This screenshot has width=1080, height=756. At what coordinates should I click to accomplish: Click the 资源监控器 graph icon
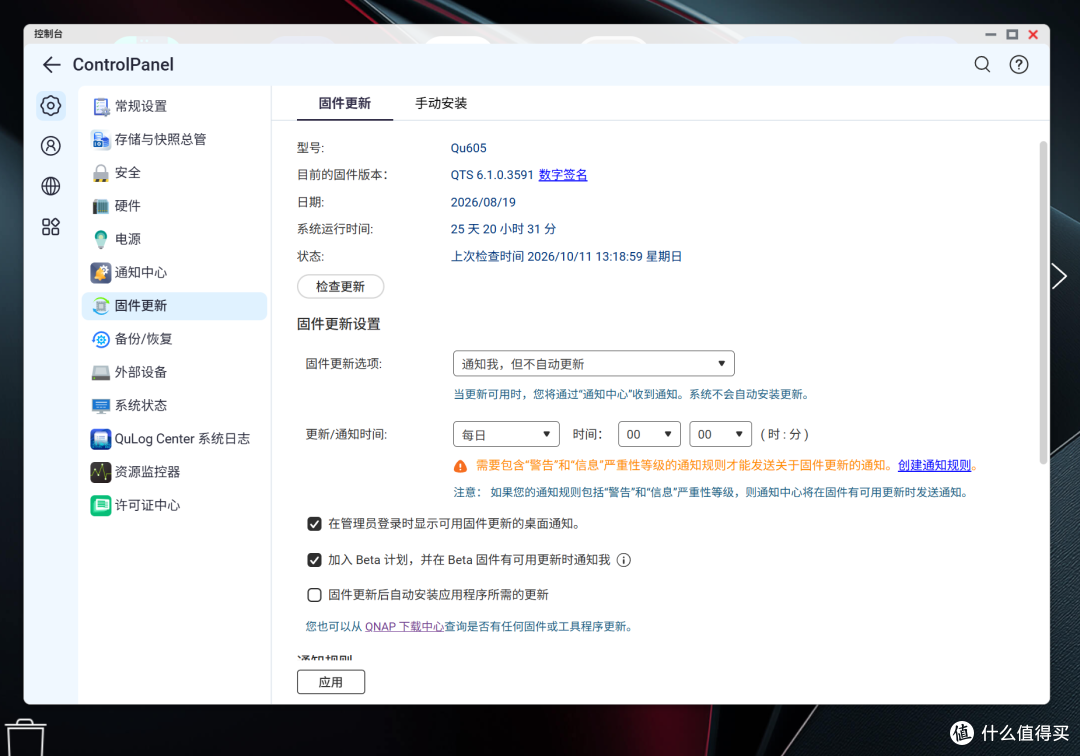tap(101, 472)
